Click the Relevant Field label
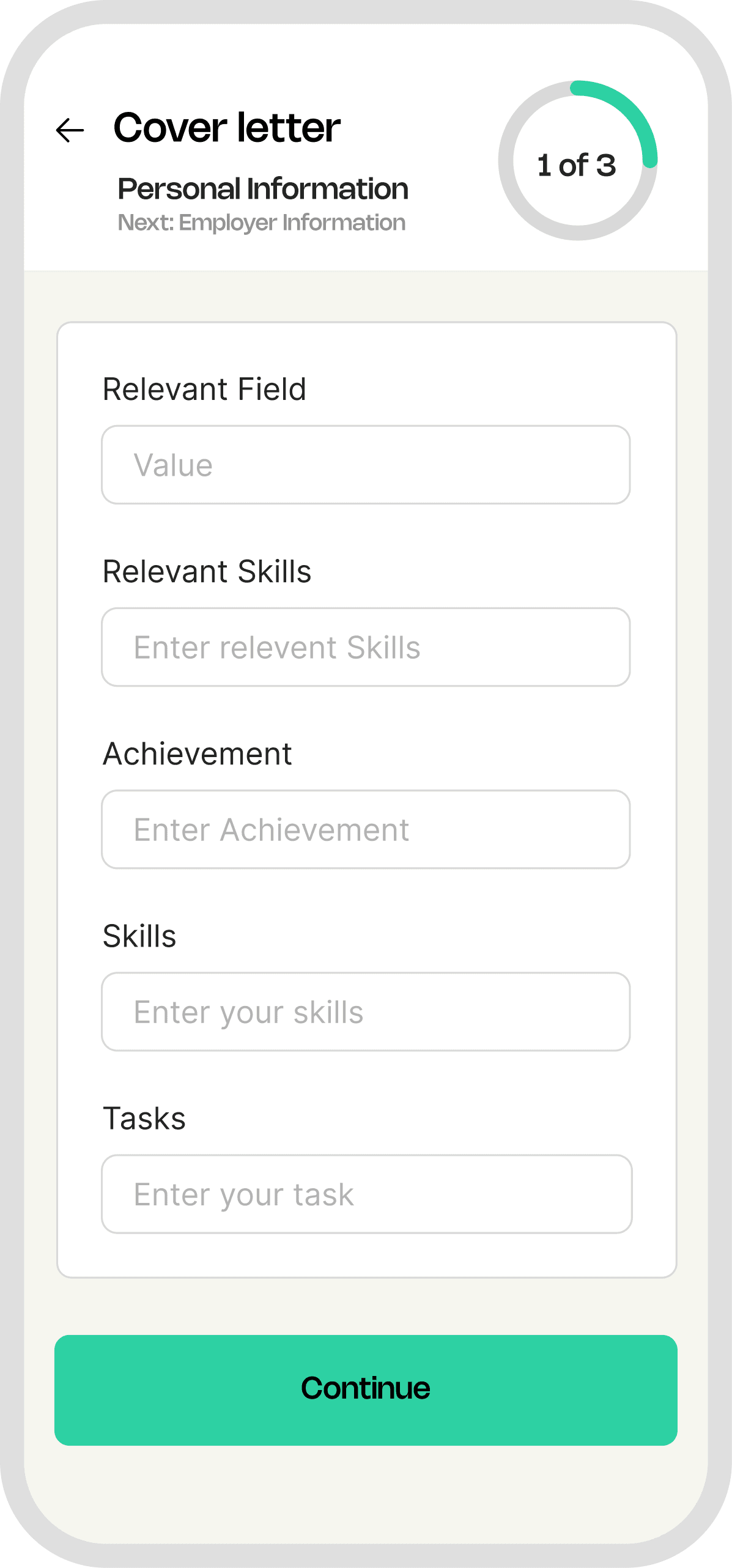This screenshot has width=732, height=1568. tap(204, 389)
